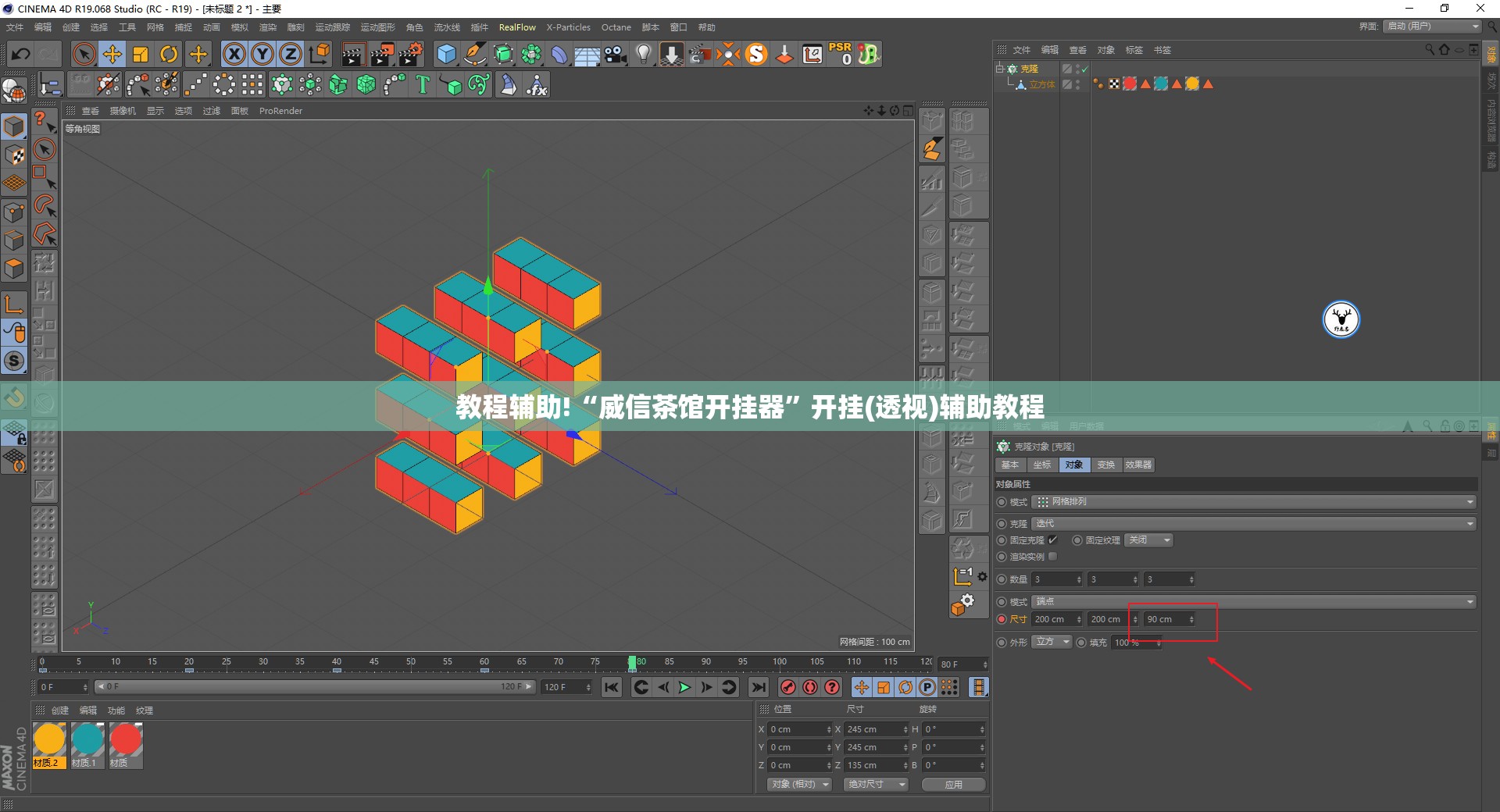Viewport: 1500px width, 812px height.
Task: Click the light bulb Light object icon
Action: [643, 54]
